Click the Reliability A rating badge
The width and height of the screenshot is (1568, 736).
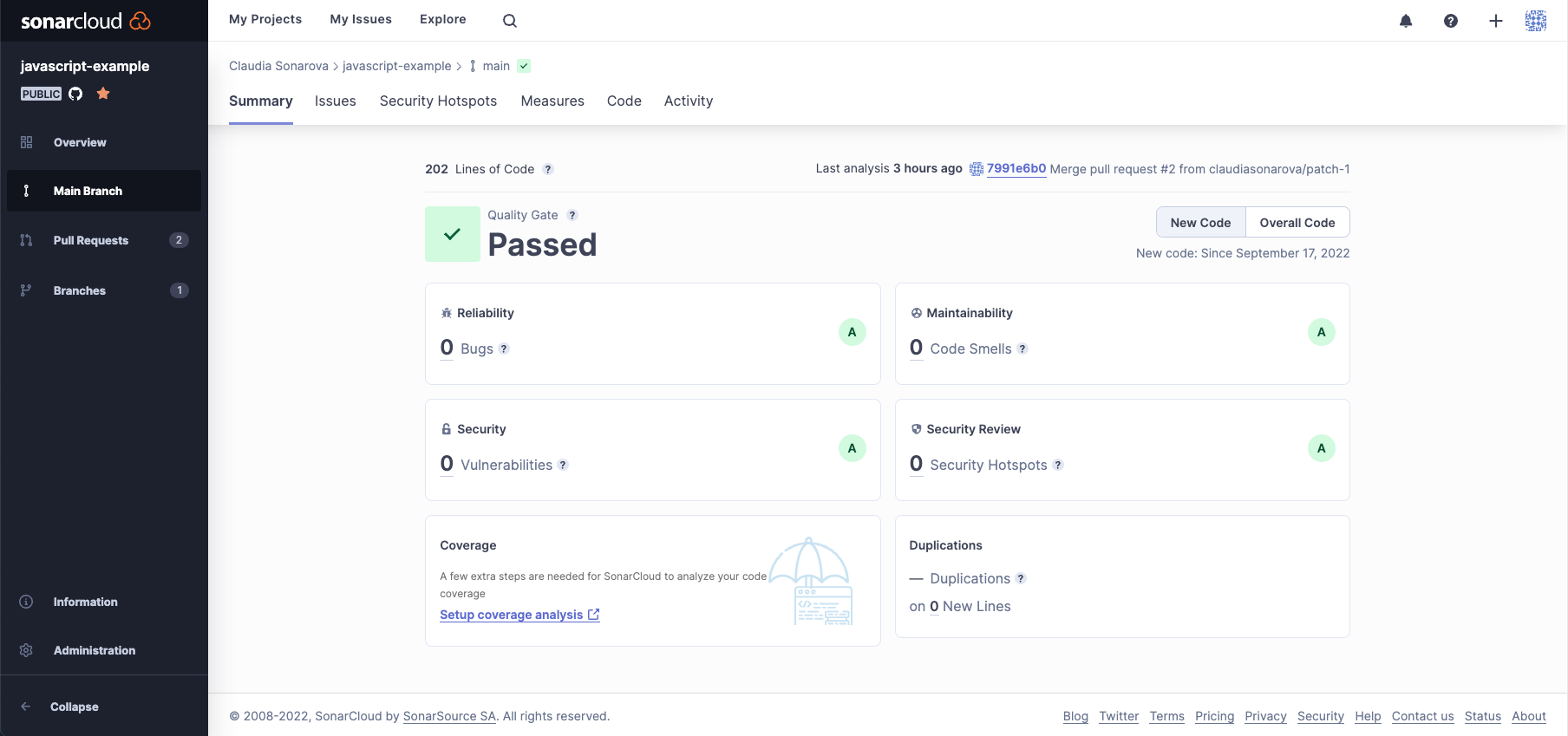coord(853,332)
